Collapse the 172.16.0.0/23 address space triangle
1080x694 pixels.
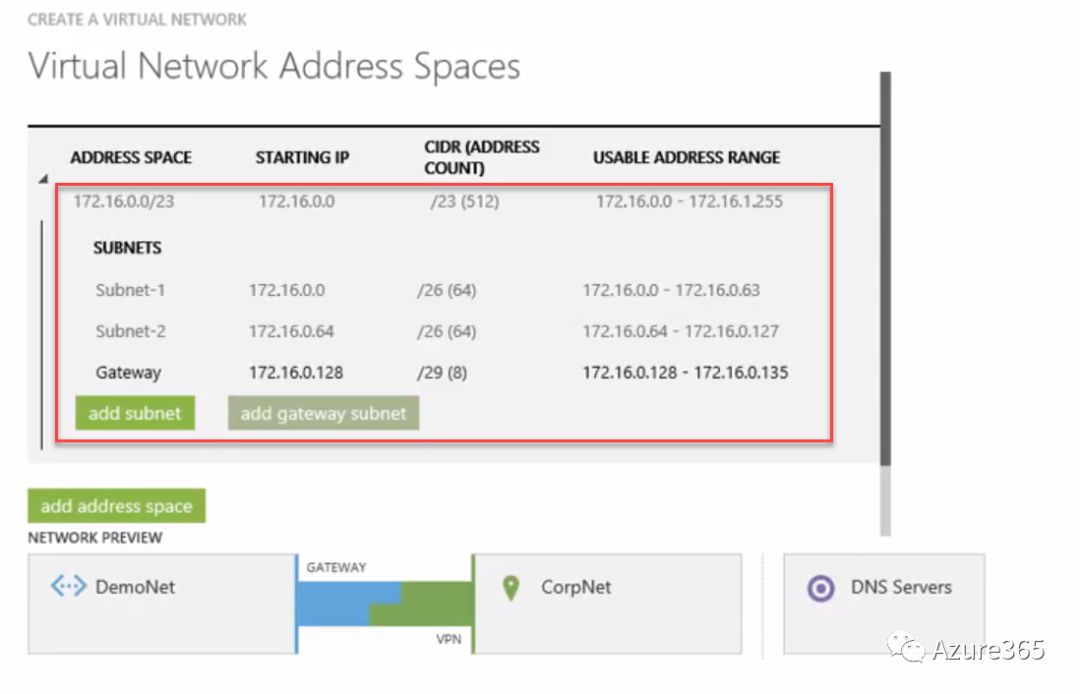point(43,180)
